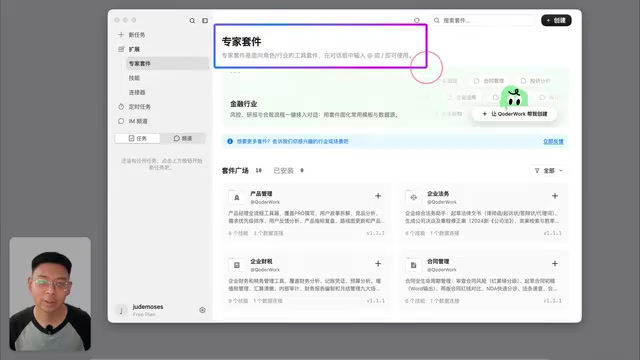Add the 企业财税 suite with plus

coord(378,264)
